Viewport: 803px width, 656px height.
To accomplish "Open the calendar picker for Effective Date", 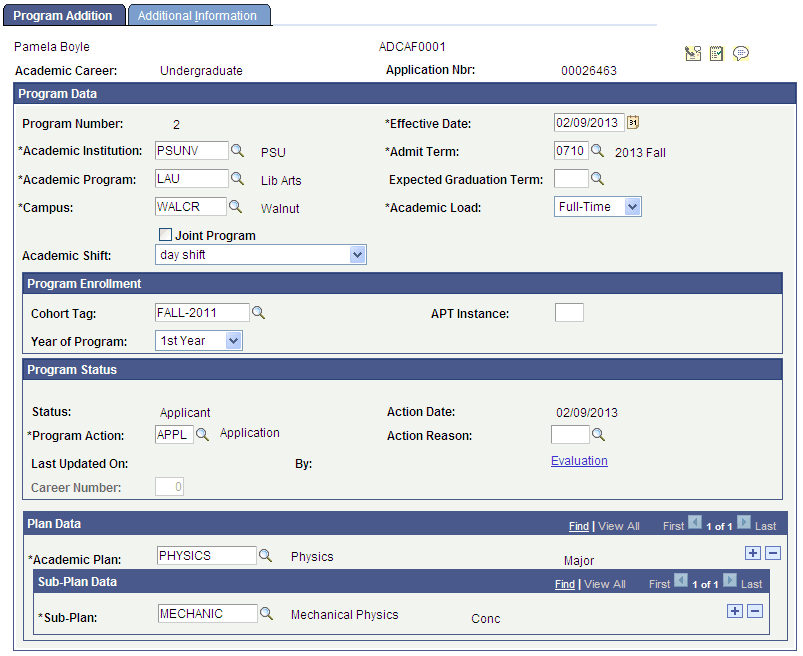I will [x=633, y=122].
